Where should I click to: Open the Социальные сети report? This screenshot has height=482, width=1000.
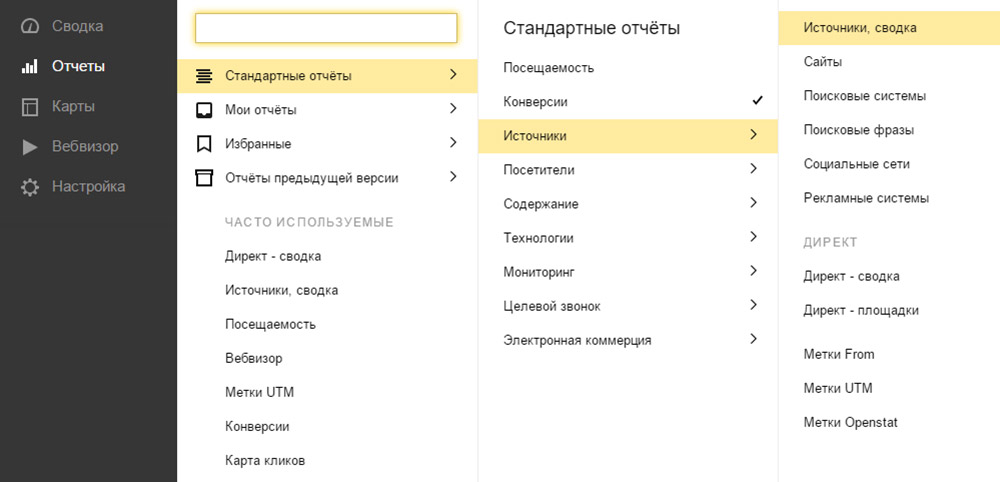pyautogui.click(x=856, y=164)
